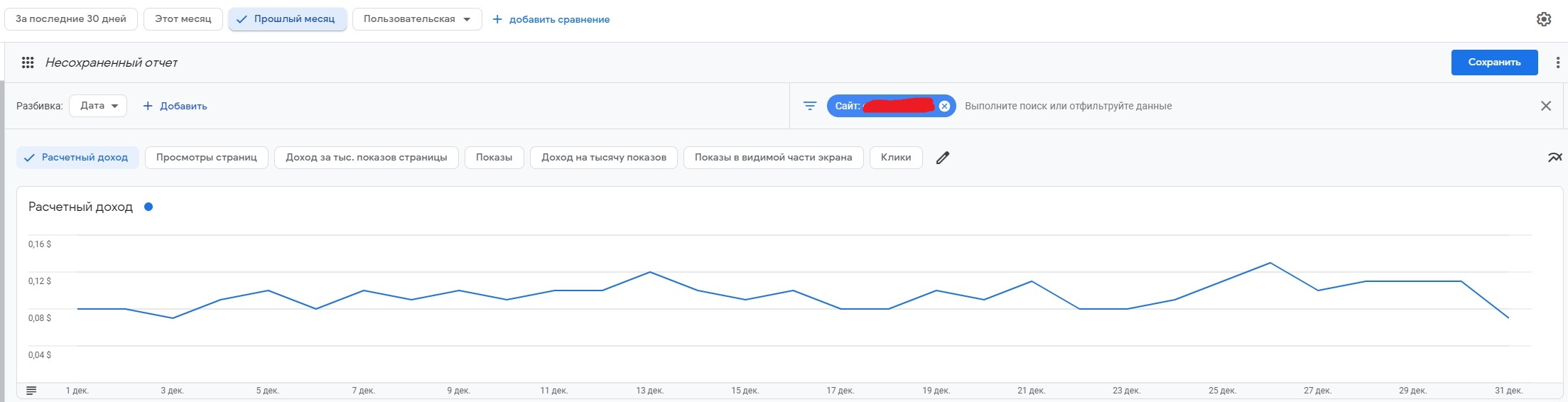
Task: Open the Пользовательская date range dropdown
Action: (416, 19)
